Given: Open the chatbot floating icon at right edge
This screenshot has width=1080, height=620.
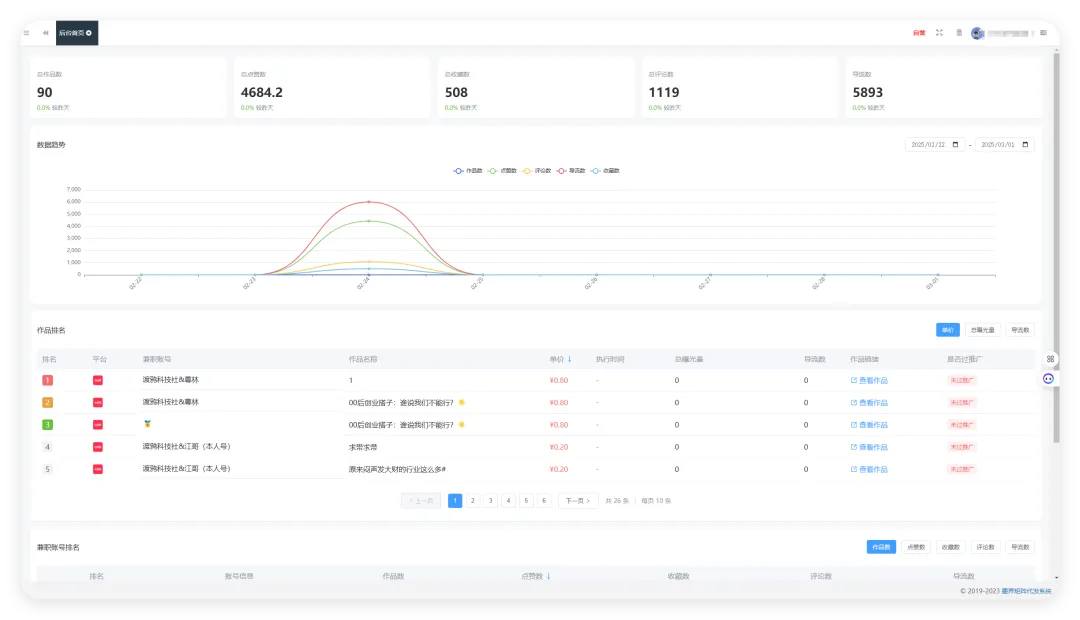Looking at the screenshot, I should 1048,378.
